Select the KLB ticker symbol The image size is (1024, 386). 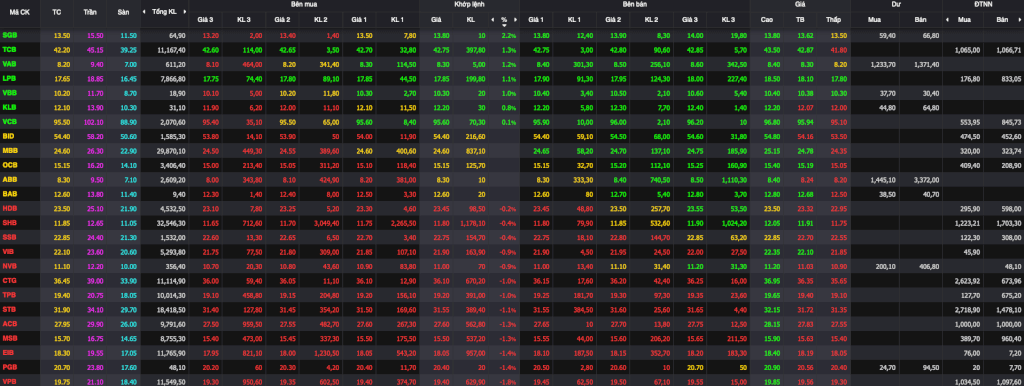[x=10, y=107]
